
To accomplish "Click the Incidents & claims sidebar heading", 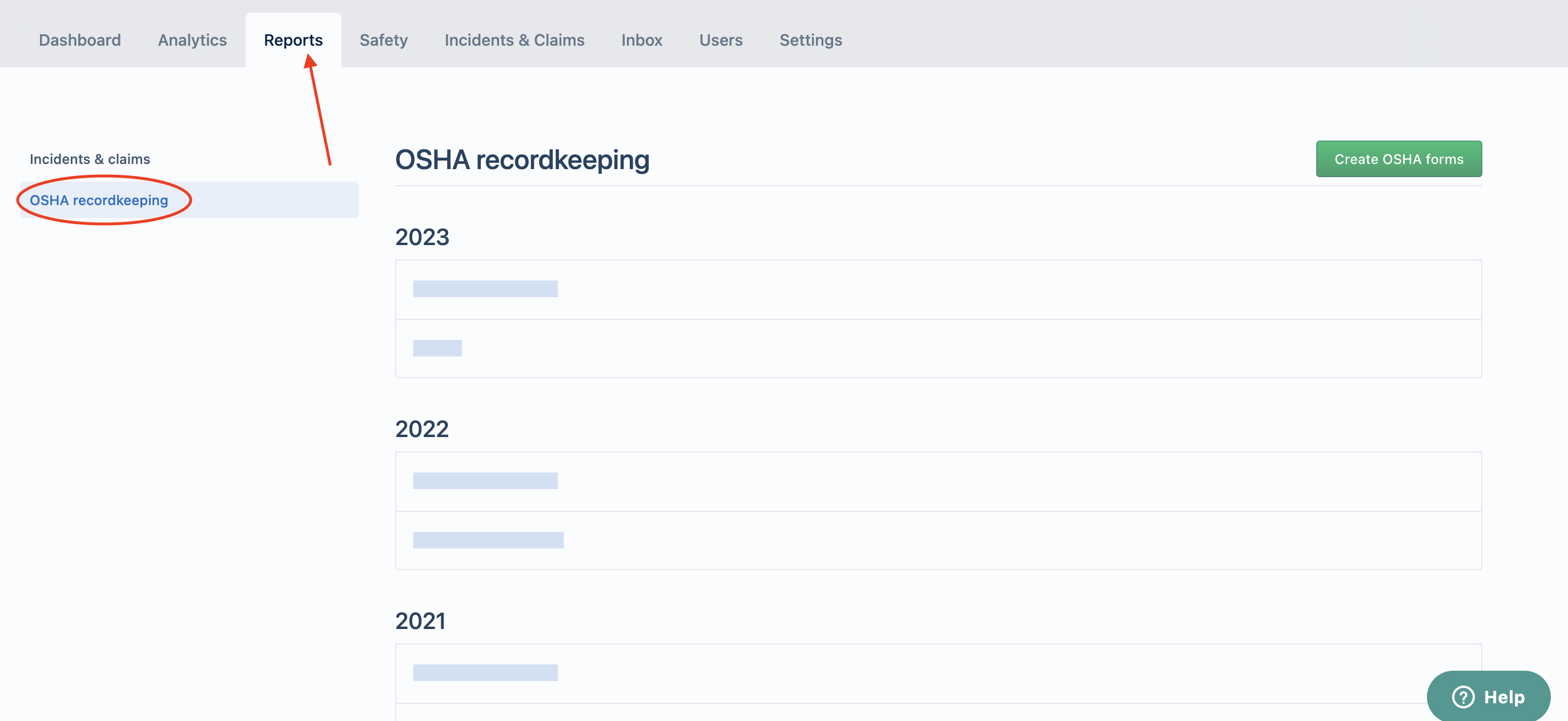I will tap(90, 158).
